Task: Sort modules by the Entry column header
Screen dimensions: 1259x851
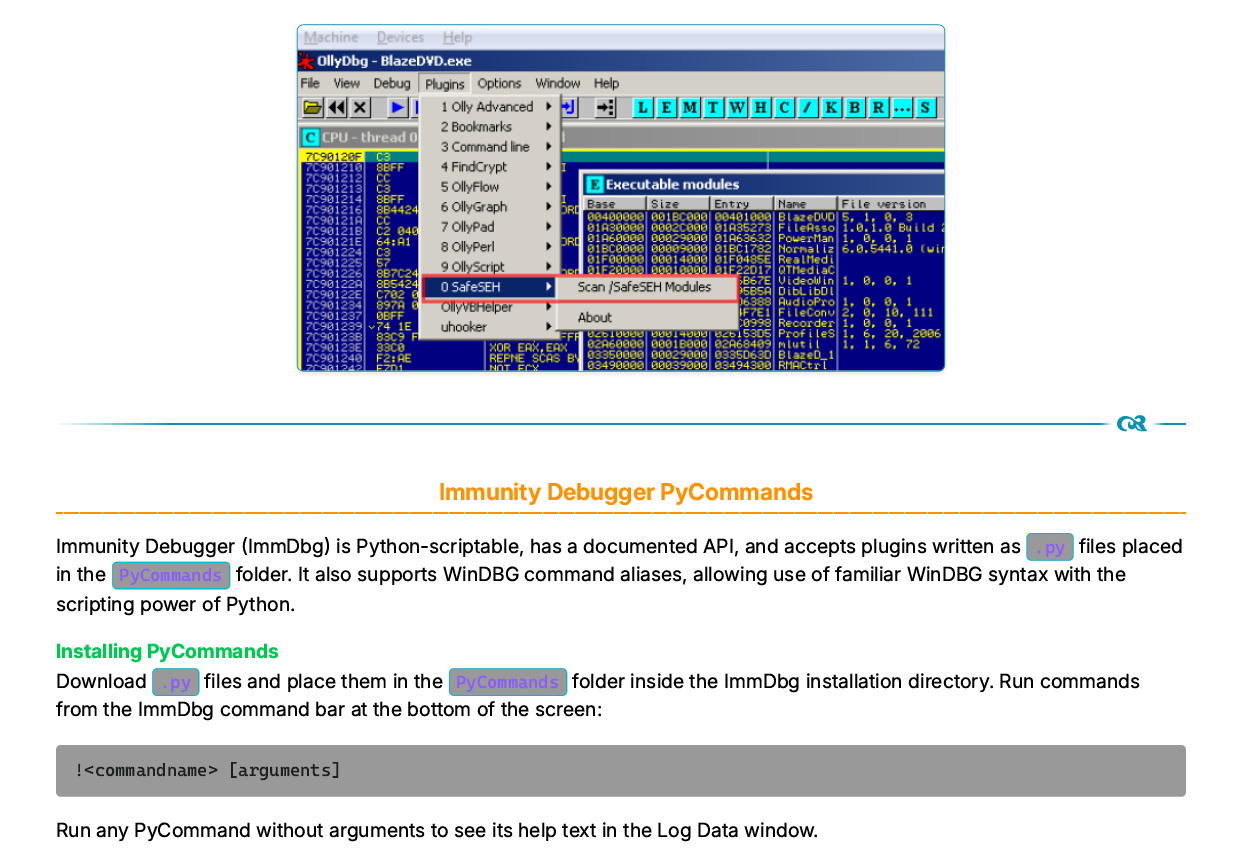Action: (742, 204)
